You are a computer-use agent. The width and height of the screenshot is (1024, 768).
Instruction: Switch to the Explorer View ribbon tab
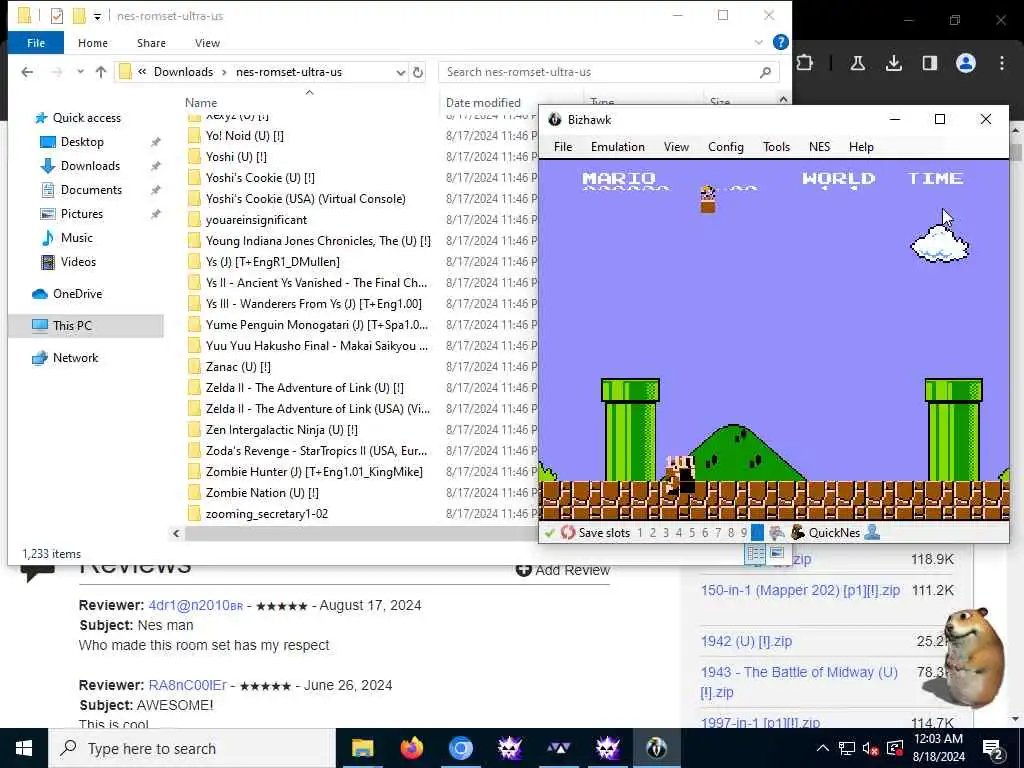(x=207, y=43)
